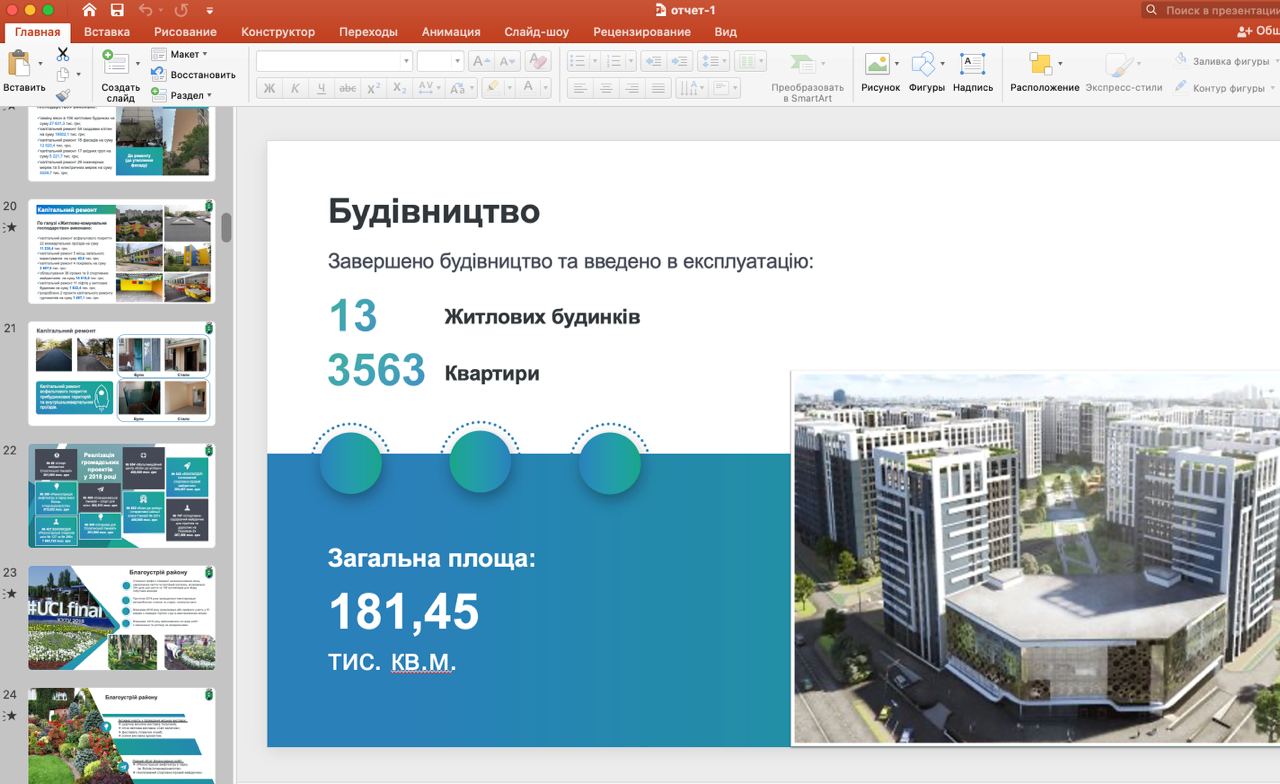Activate the format painter brush
Screen dimensions: 1280x784
coord(63,95)
